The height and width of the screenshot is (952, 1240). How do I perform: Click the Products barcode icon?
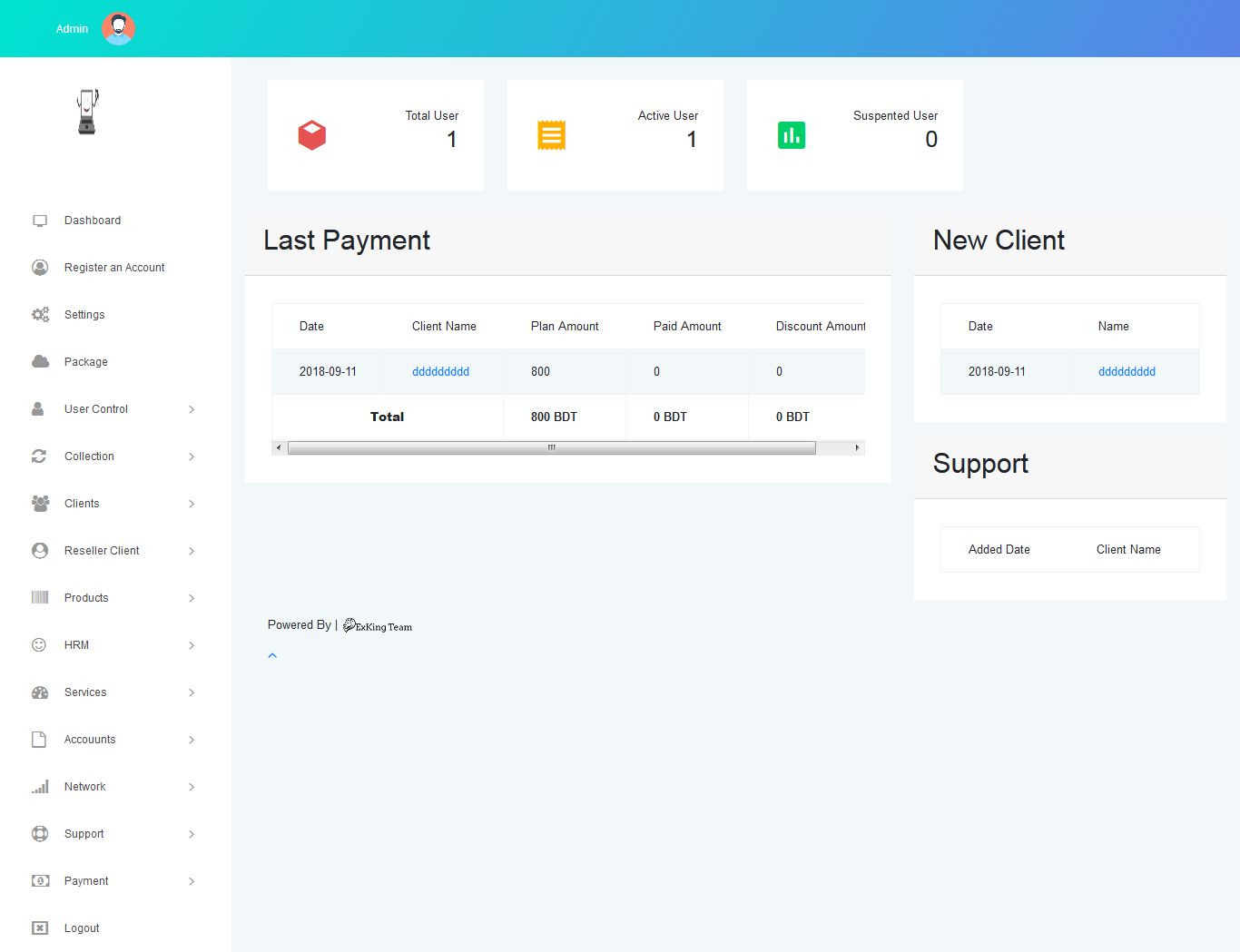pos(40,597)
